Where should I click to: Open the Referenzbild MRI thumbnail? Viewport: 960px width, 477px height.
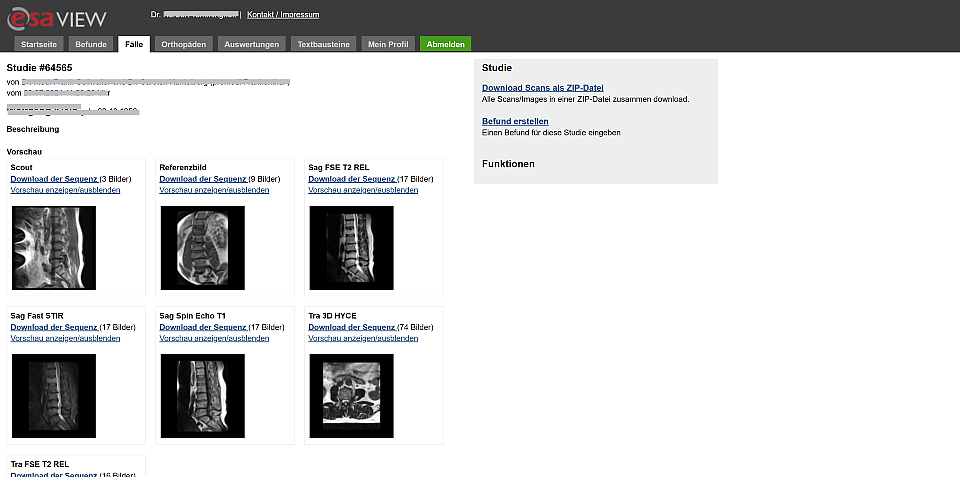pyautogui.click(x=203, y=248)
